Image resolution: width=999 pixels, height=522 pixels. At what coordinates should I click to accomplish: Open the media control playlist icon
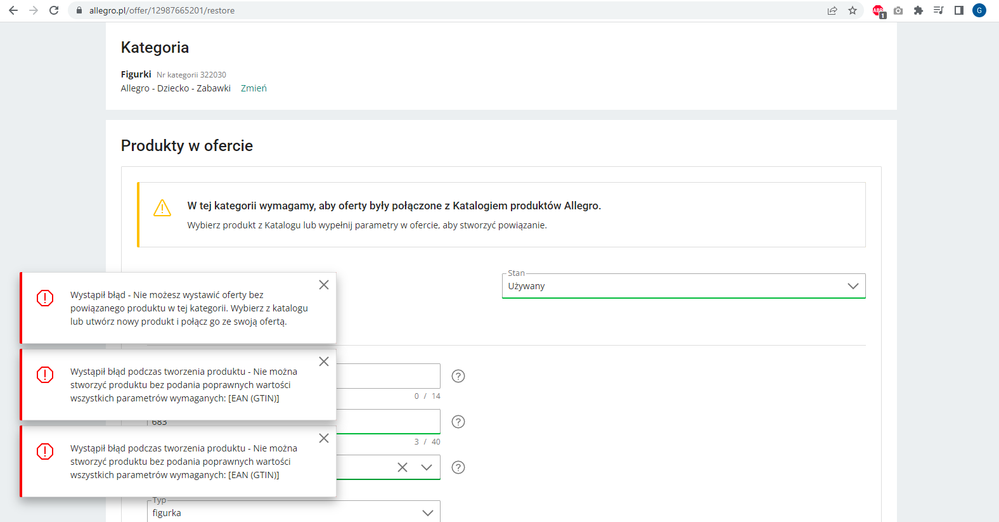coord(938,10)
